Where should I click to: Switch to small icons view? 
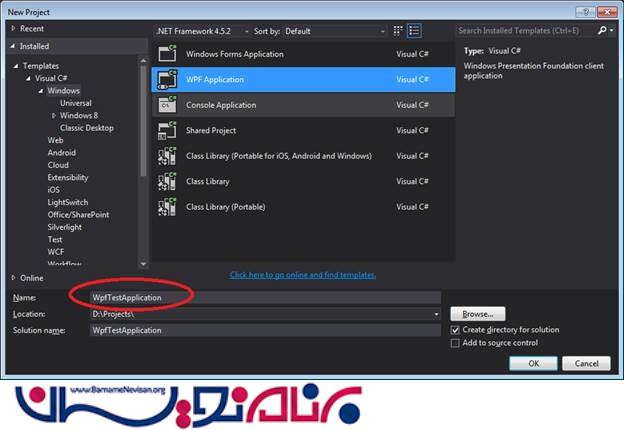[398, 31]
